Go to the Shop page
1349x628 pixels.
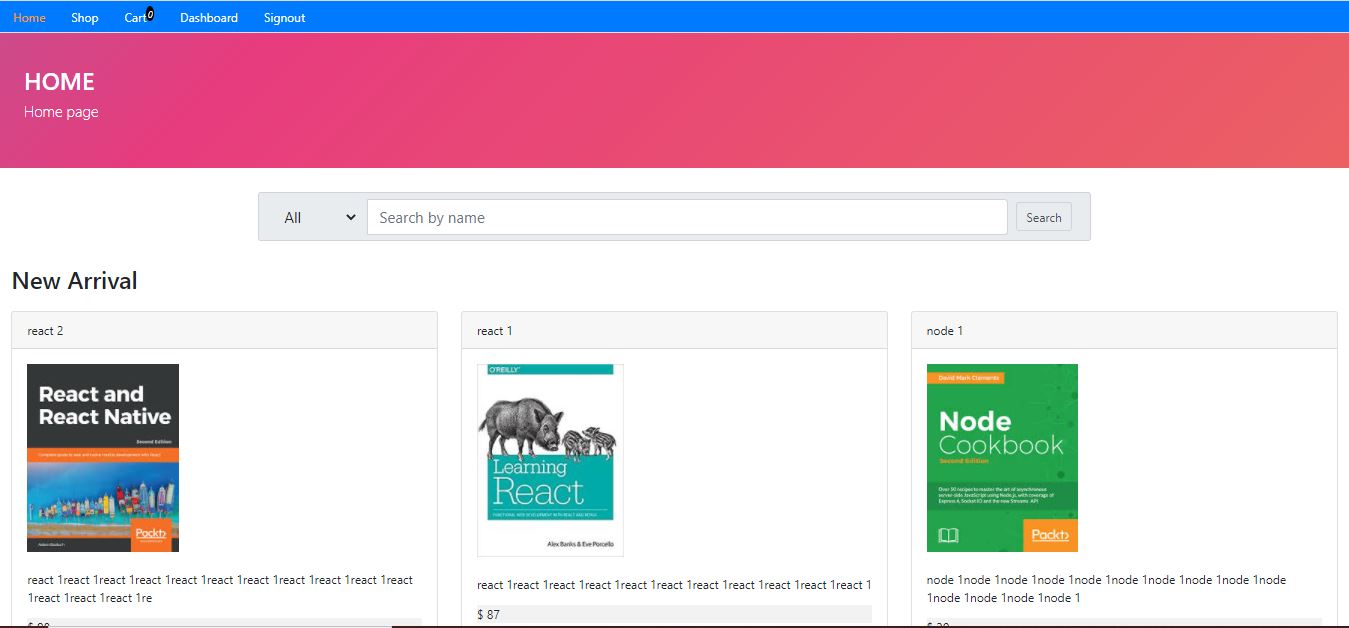(x=85, y=18)
